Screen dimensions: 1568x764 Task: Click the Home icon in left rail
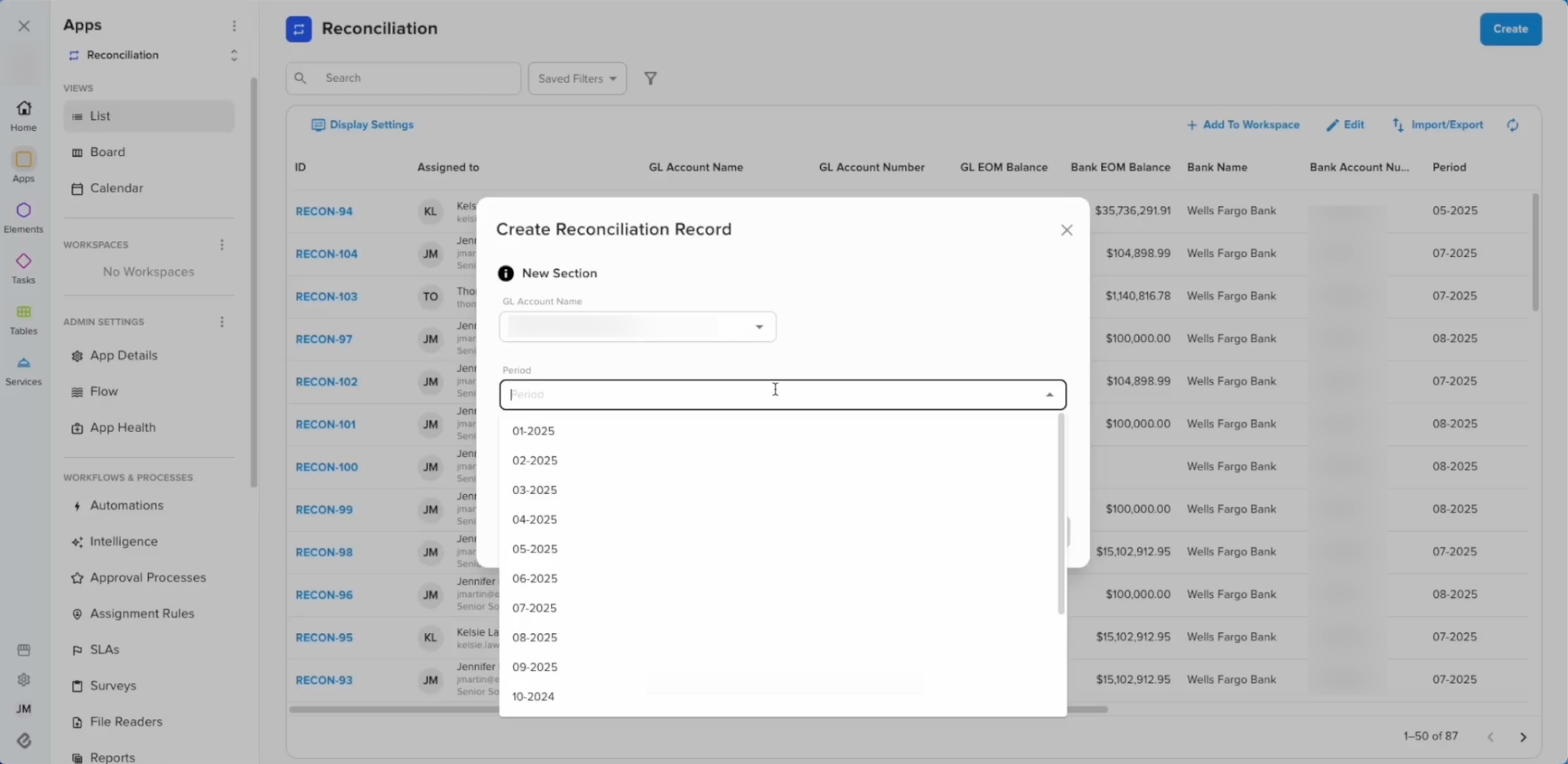[24, 115]
